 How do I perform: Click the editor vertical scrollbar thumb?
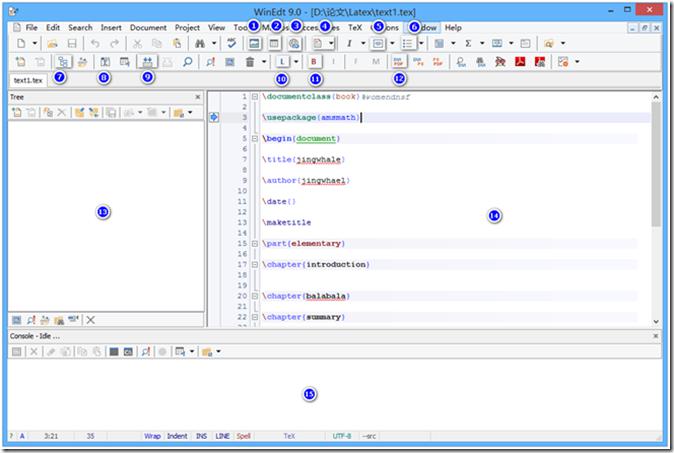[656, 164]
